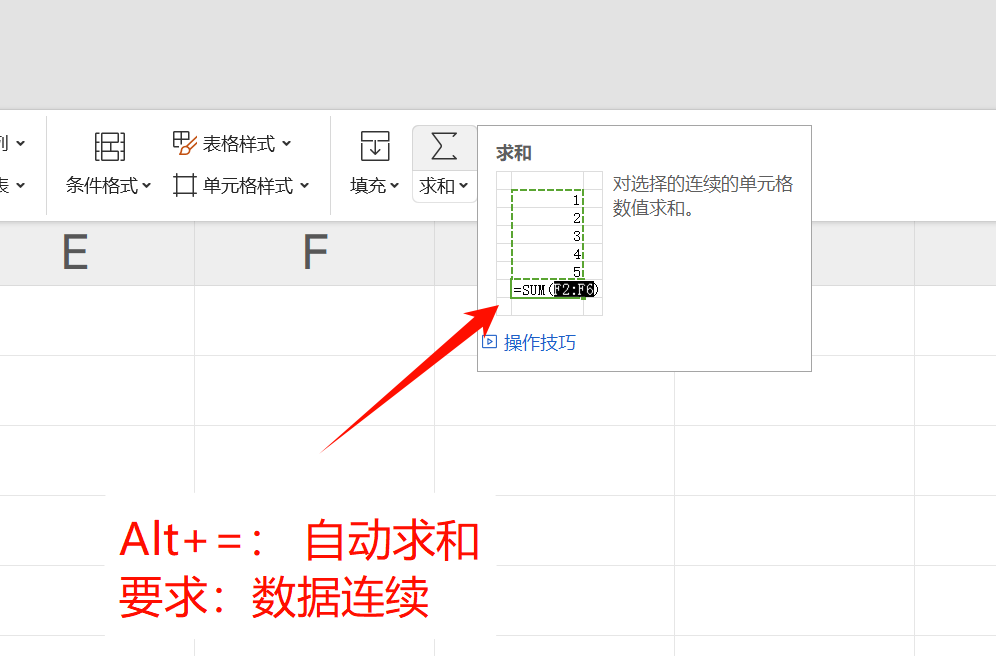Click the SUM example thumbnail in tooltip
The width and height of the screenshot is (996, 656).
549,243
